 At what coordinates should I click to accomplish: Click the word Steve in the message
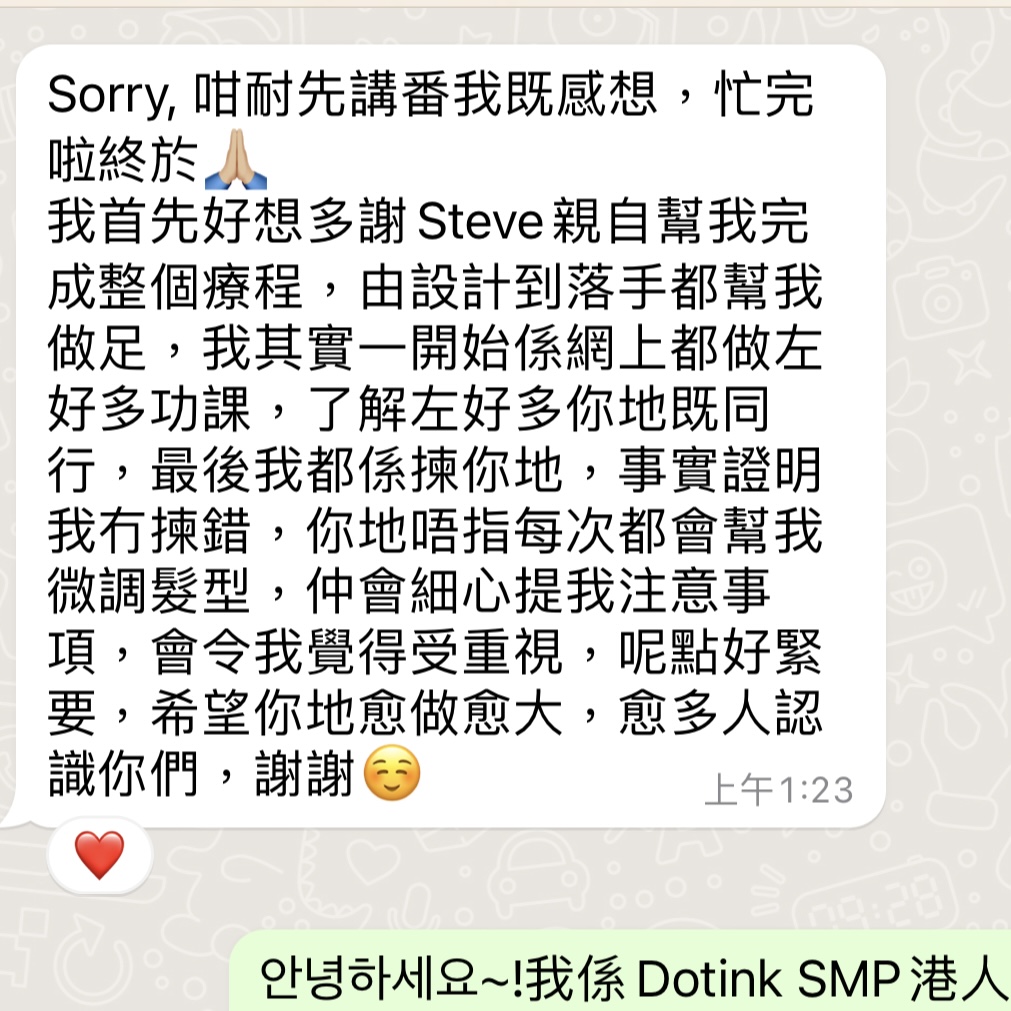481,222
